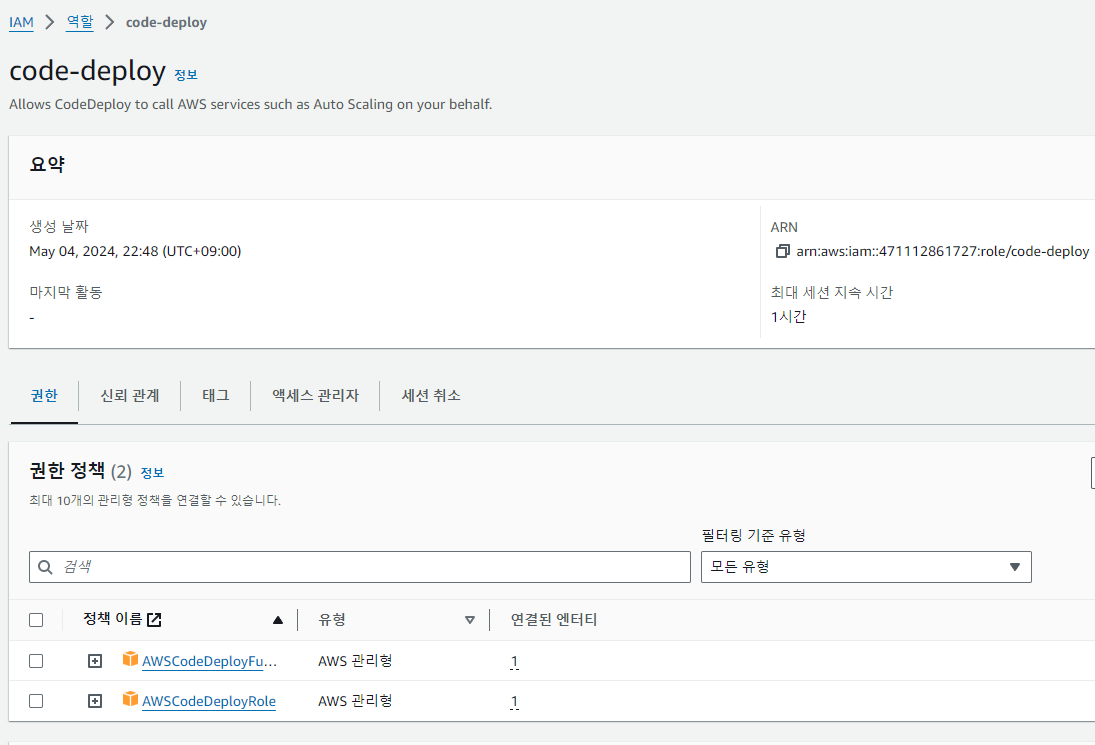Check the AWSCodeDeployFu... policy row checkbox
The height and width of the screenshot is (745, 1095).
click(x=36, y=661)
